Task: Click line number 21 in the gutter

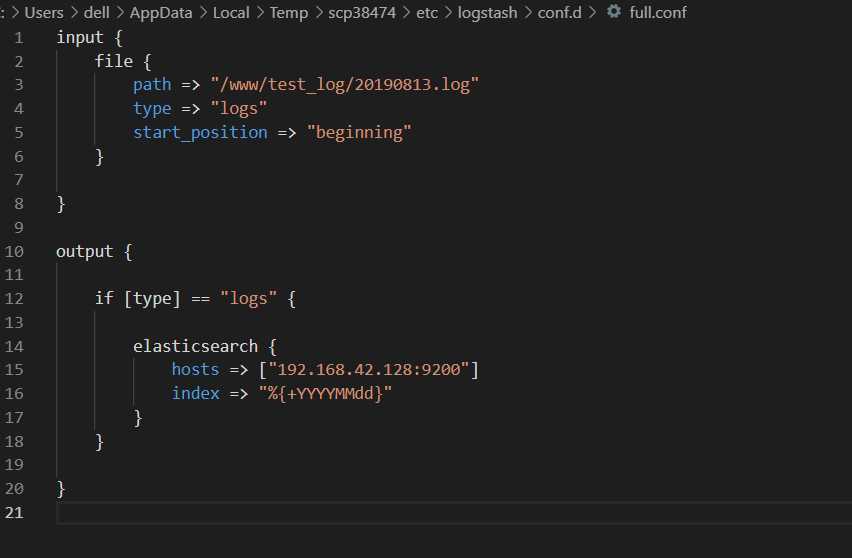Action: coord(14,512)
